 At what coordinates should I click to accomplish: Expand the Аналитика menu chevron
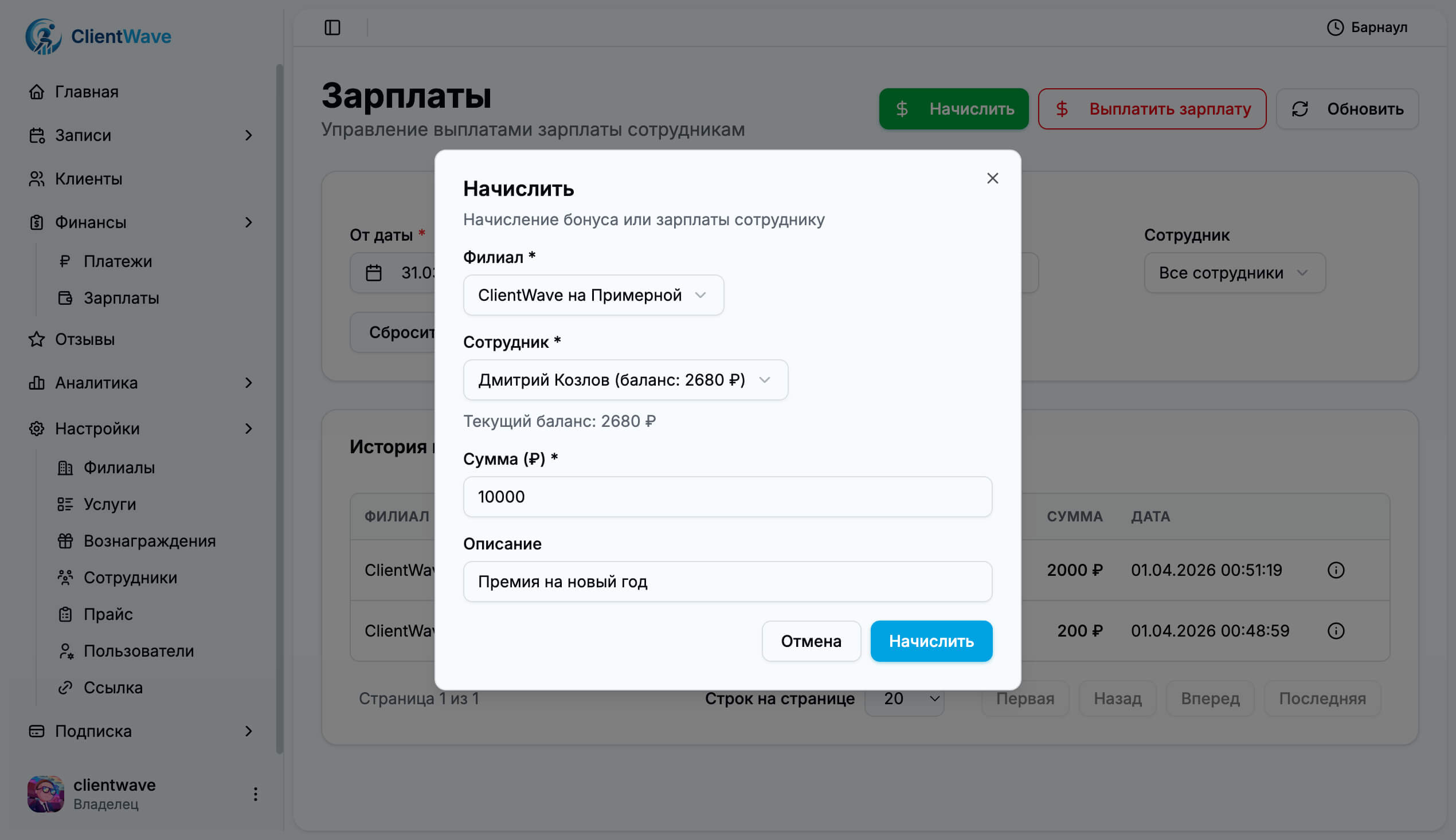249,383
